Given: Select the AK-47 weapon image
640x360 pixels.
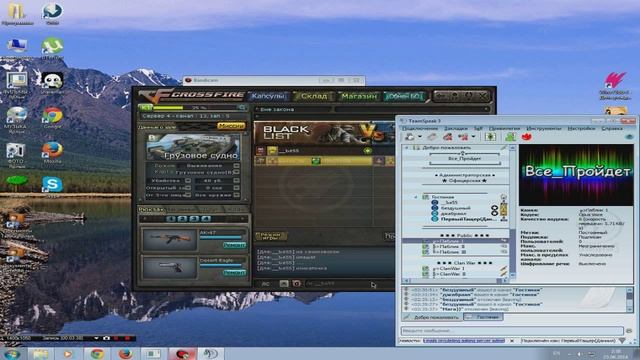Looking at the screenshot, I should pos(169,239).
